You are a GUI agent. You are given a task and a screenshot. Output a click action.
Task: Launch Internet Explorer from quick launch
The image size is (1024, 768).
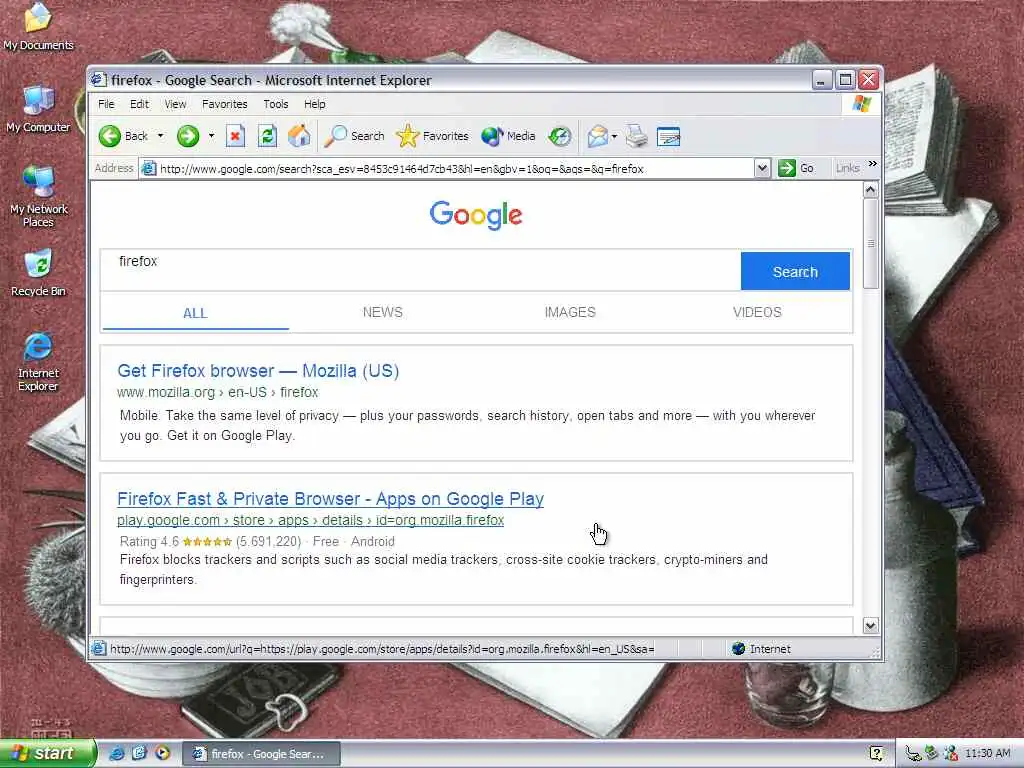pyautogui.click(x=116, y=753)
